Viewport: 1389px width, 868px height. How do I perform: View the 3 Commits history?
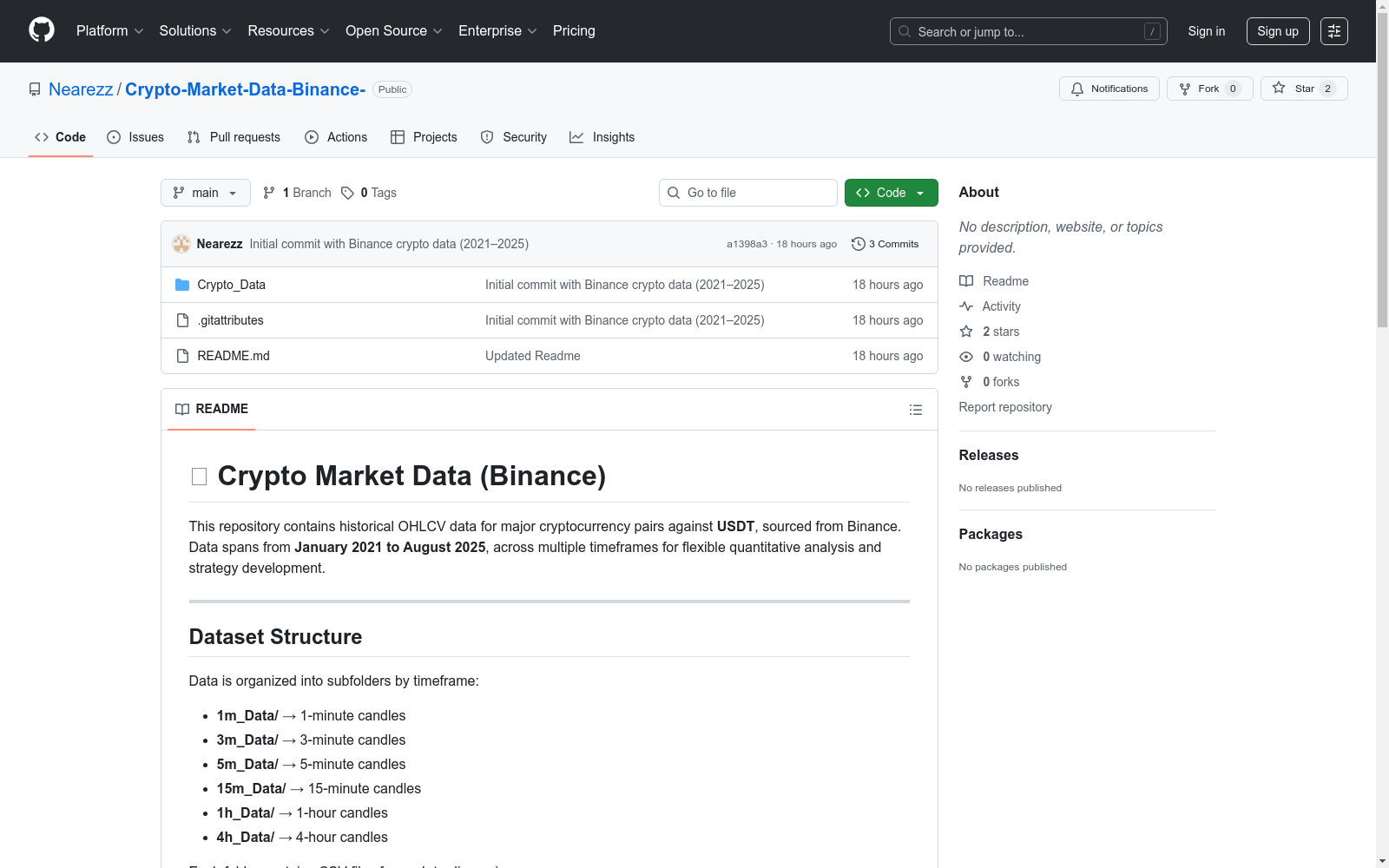tap(885, 244)
